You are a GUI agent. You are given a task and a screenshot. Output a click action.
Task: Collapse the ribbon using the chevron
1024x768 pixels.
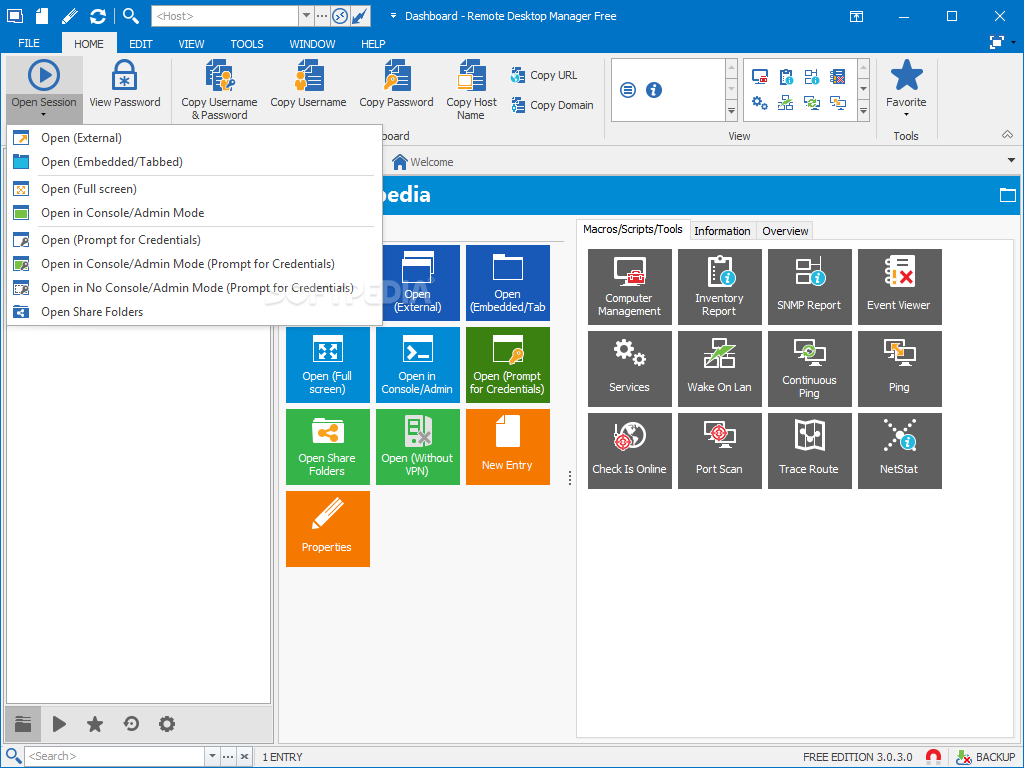[1008, 135]
